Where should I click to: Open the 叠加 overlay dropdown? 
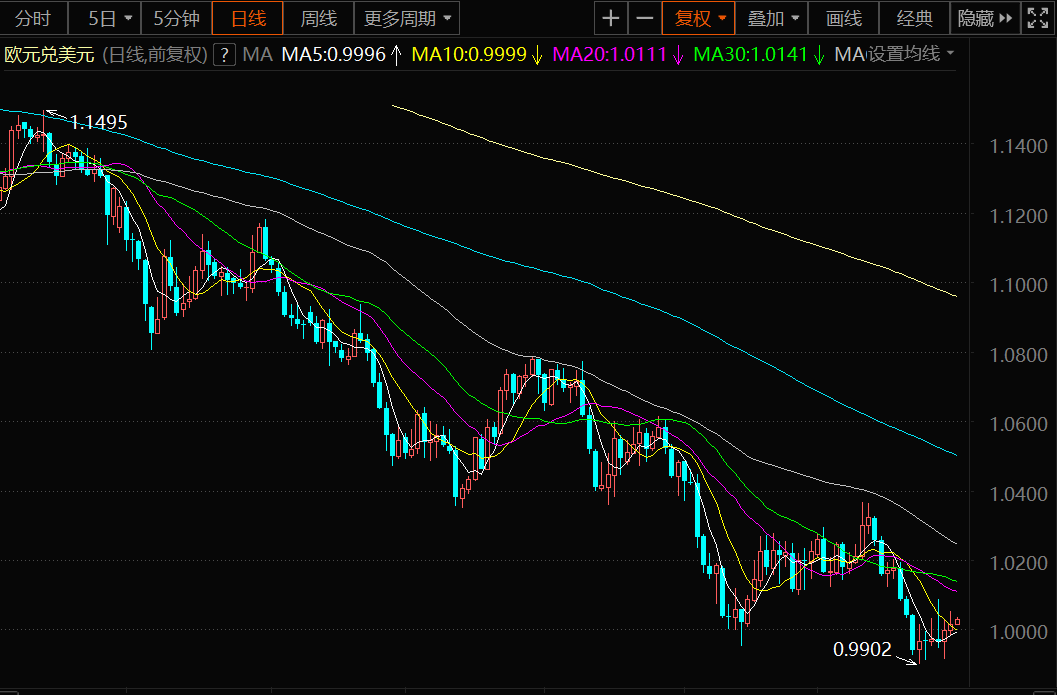tap(773, 18)
